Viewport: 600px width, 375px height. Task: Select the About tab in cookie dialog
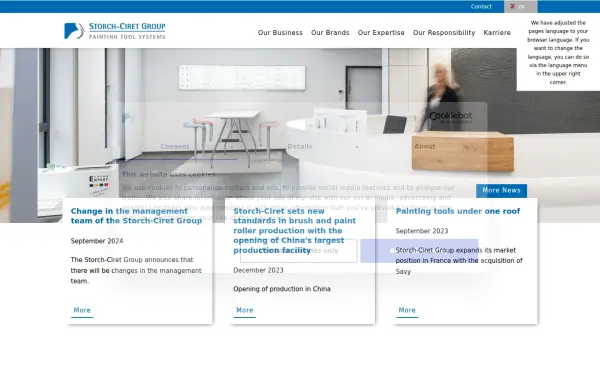(x=425, y=147)
